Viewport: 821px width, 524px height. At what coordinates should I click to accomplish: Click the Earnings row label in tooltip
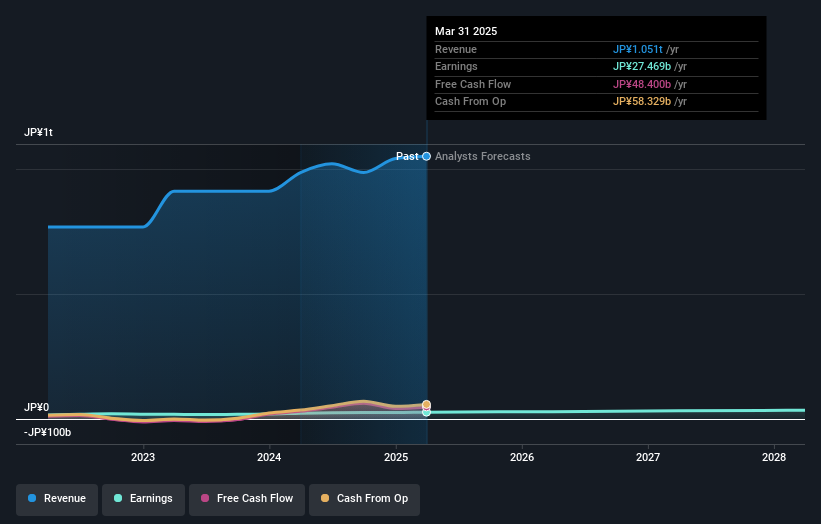tap(456, 66)
